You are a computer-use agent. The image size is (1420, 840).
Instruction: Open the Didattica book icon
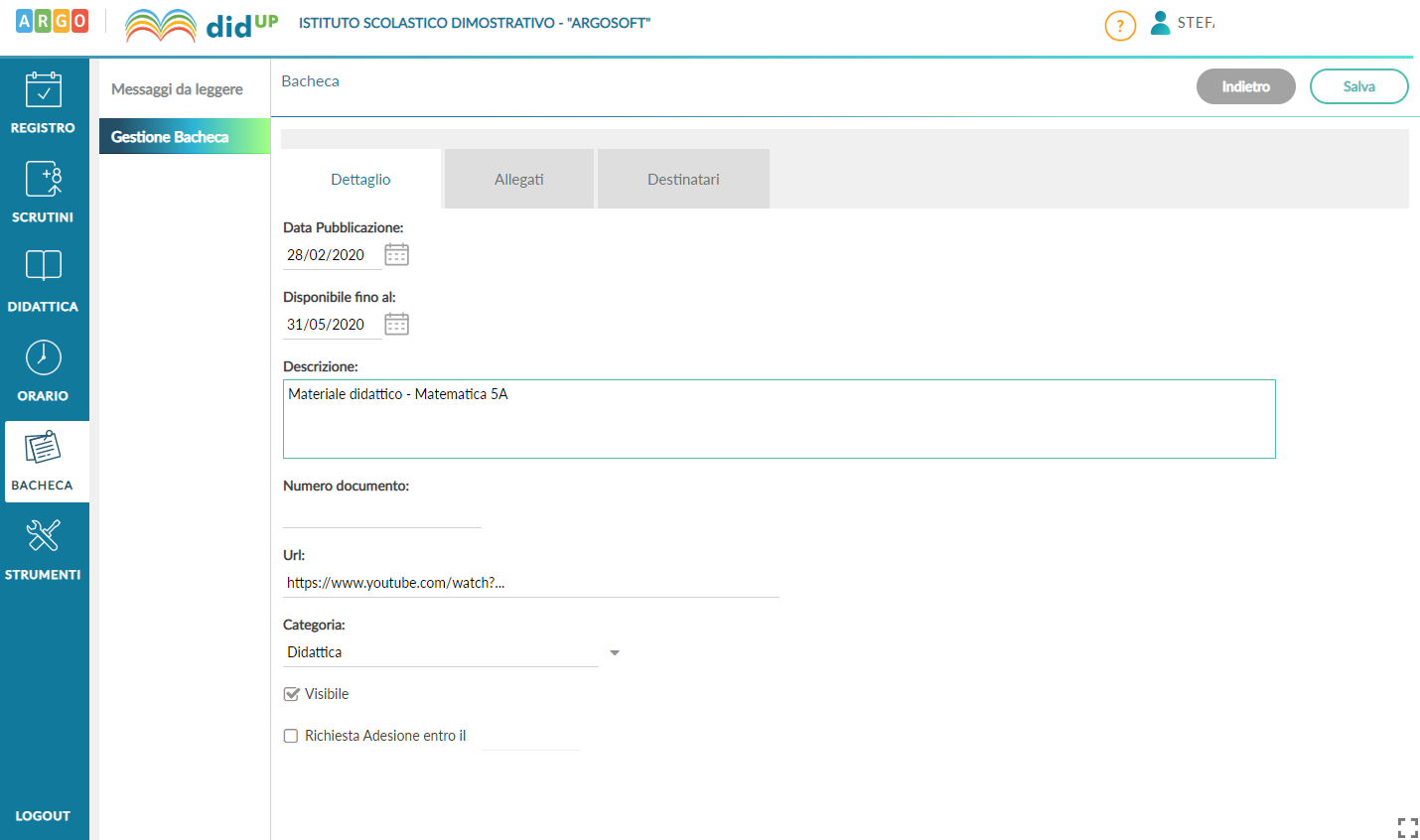click(43, 265)
